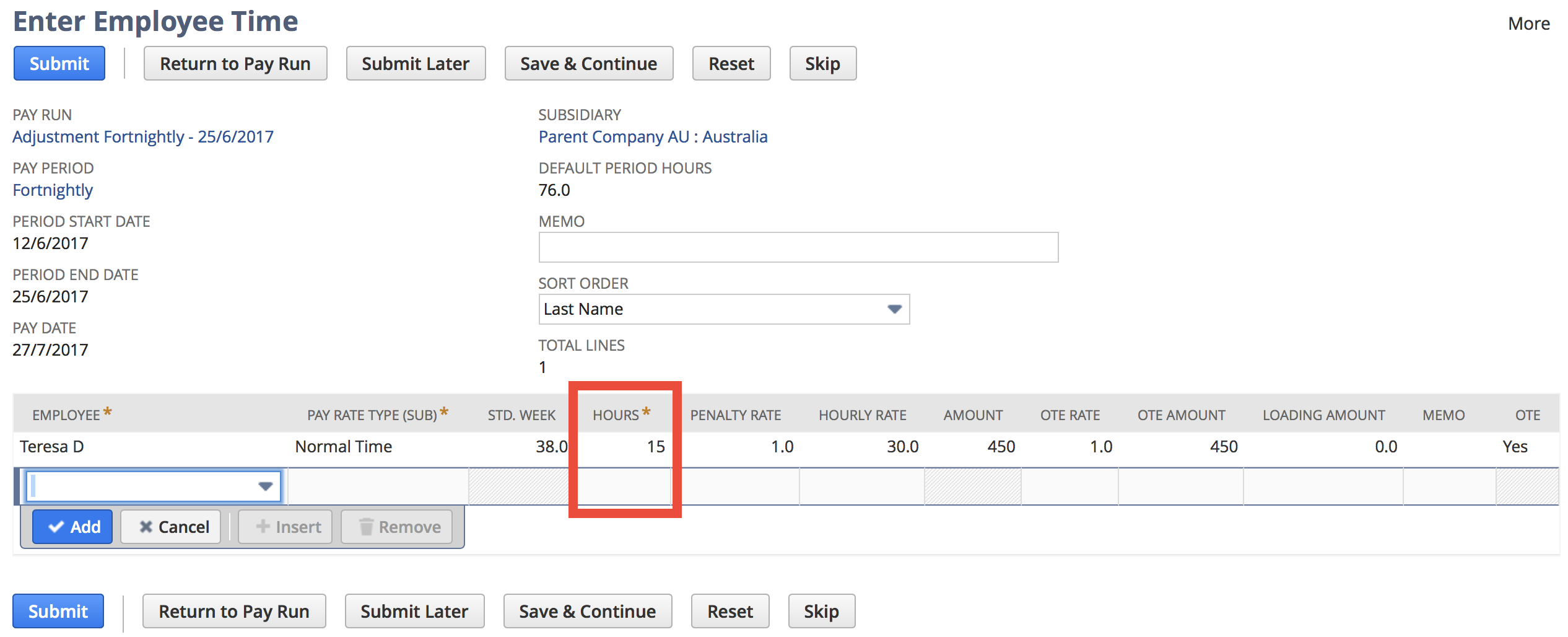Screen dimensions: 1568x637
Task: Click Submit Later
Action: click(x=416, y=63)
